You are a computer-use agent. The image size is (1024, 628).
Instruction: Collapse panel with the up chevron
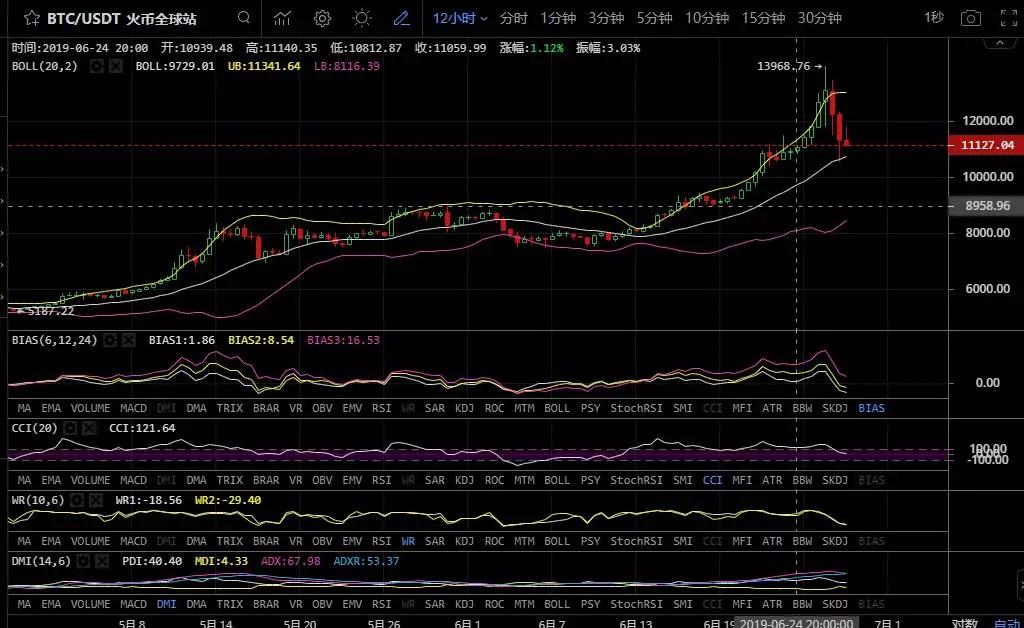[999, 42]
